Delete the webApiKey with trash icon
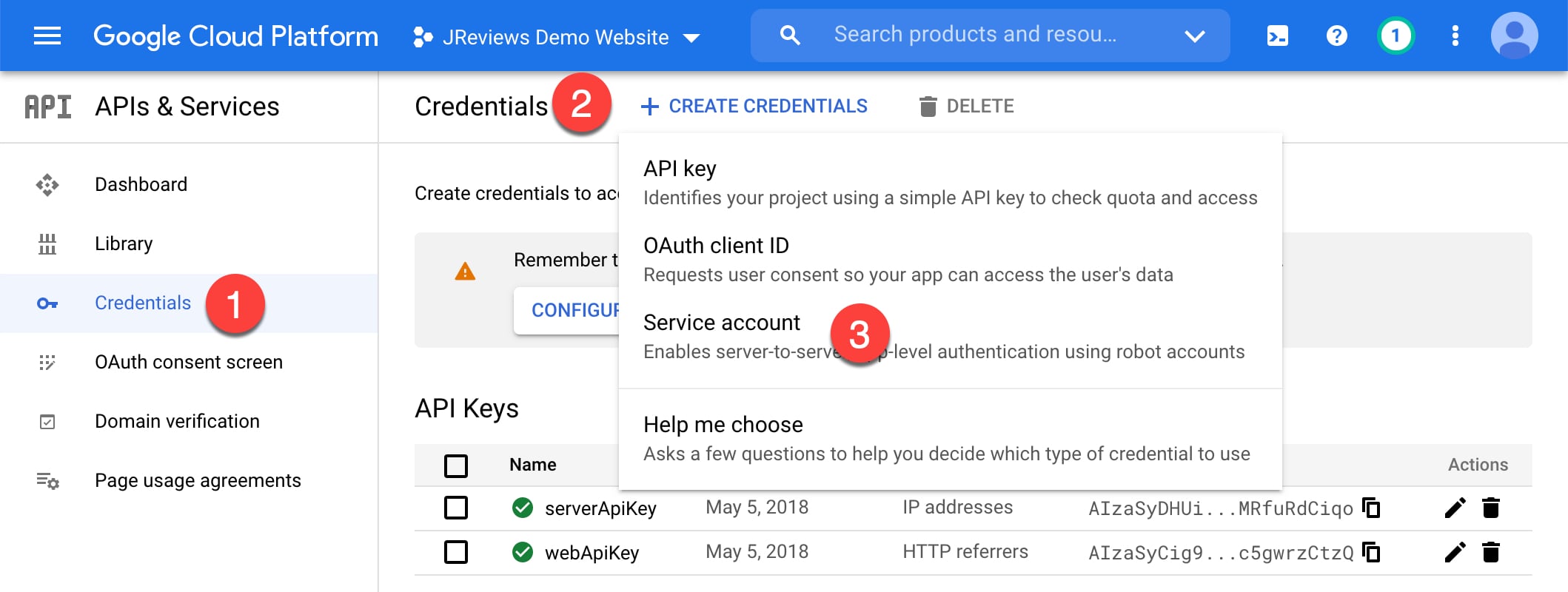The height and width of the screenshot is (592, 1568). coord(1491,552)
